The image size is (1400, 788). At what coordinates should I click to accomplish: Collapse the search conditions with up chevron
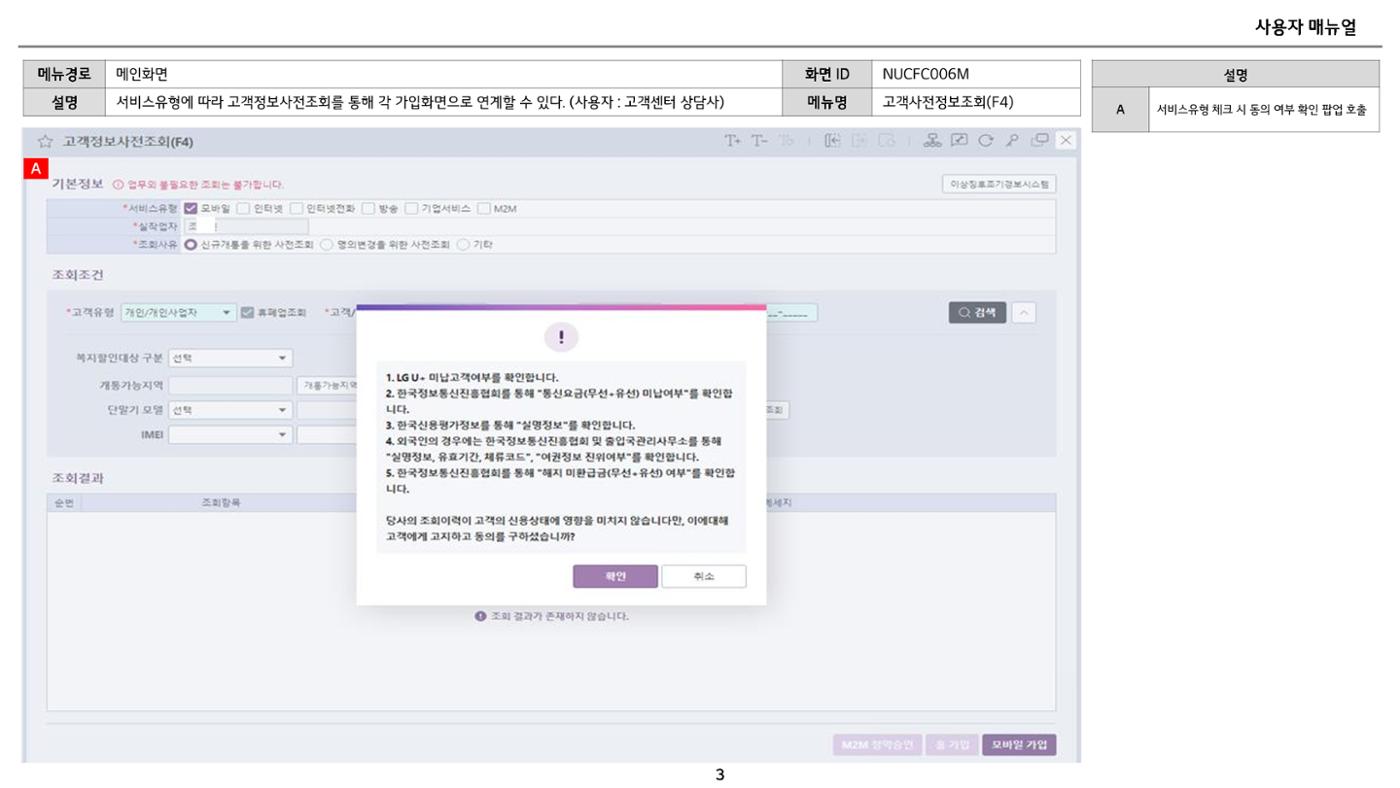pyautogui.click(x=1025, y=312)
